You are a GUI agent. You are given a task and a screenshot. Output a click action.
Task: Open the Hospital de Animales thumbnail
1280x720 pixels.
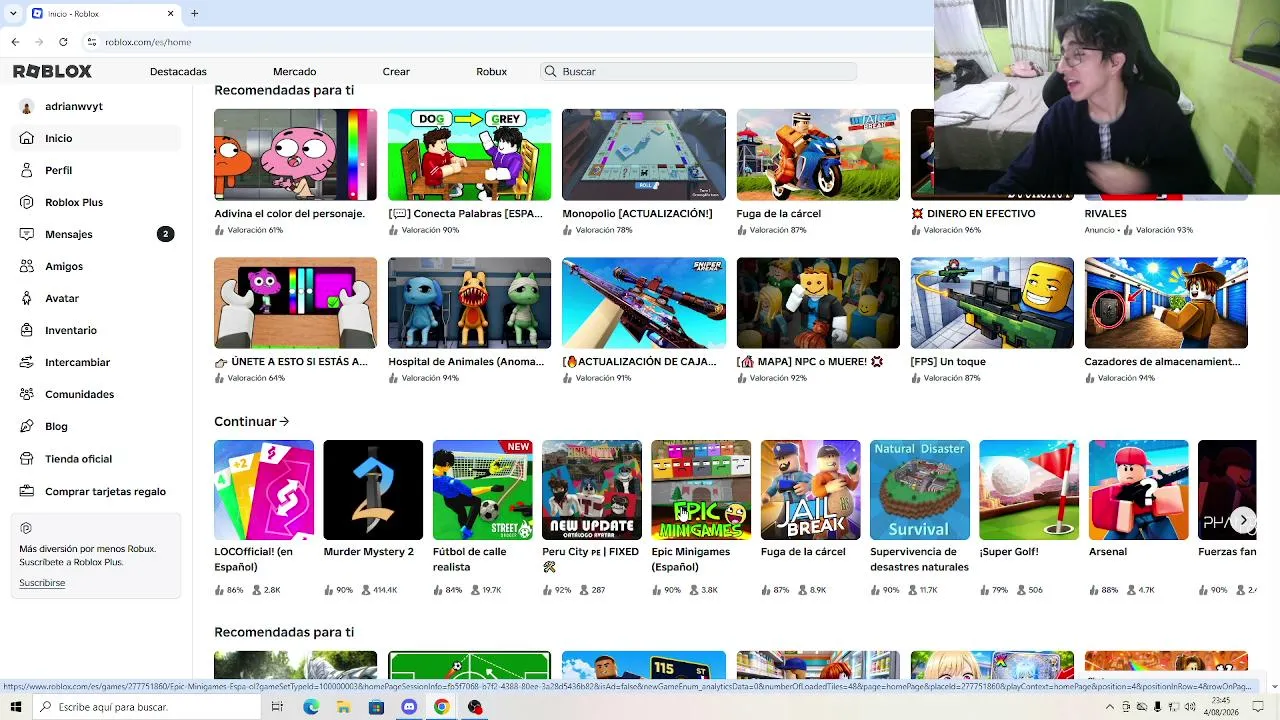tap(469, 303)
